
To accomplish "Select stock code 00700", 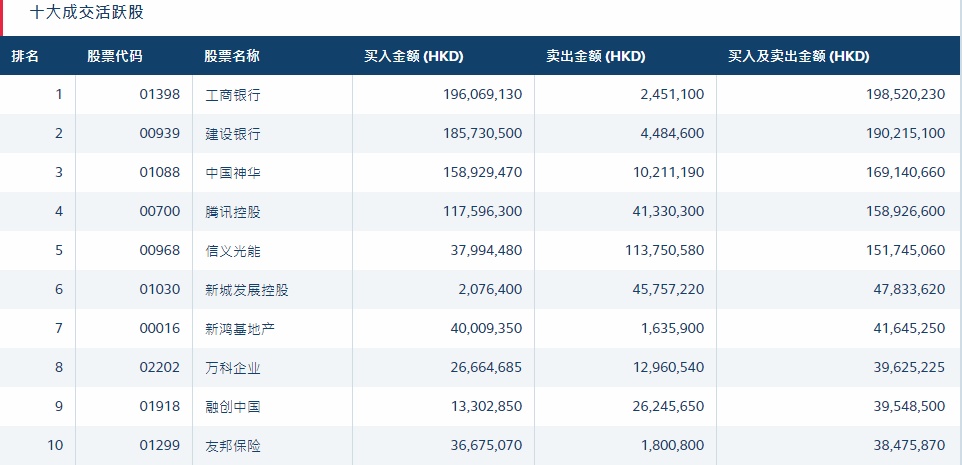I will click(160, 212).
